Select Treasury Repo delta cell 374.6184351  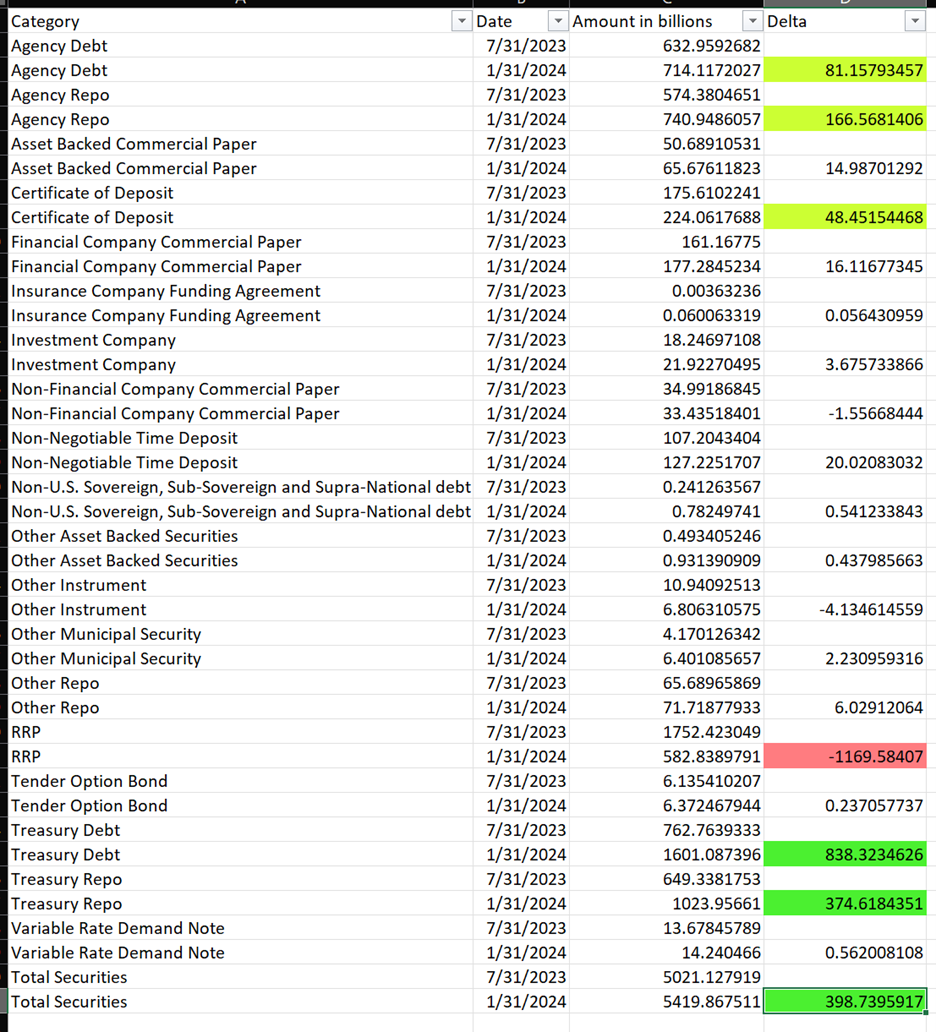click(x=845, y=904)
